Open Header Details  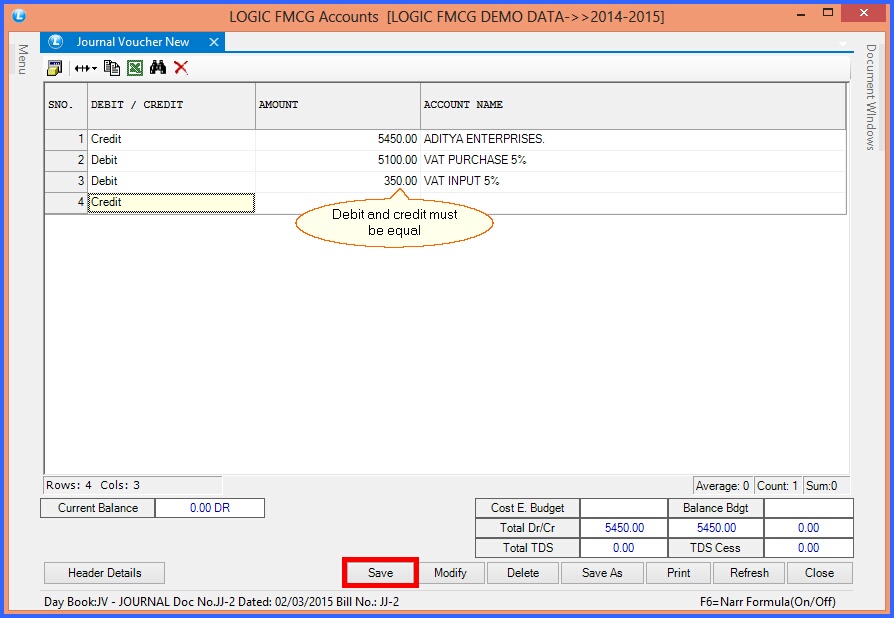click(104, 573)
